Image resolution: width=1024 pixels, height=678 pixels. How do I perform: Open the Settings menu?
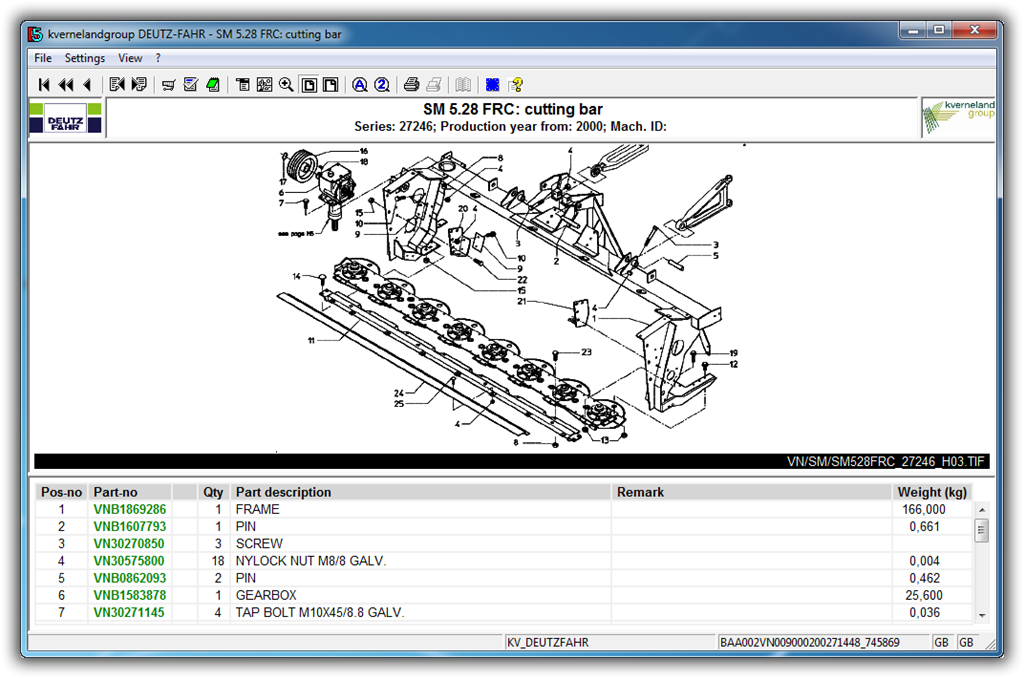[85, 58]
